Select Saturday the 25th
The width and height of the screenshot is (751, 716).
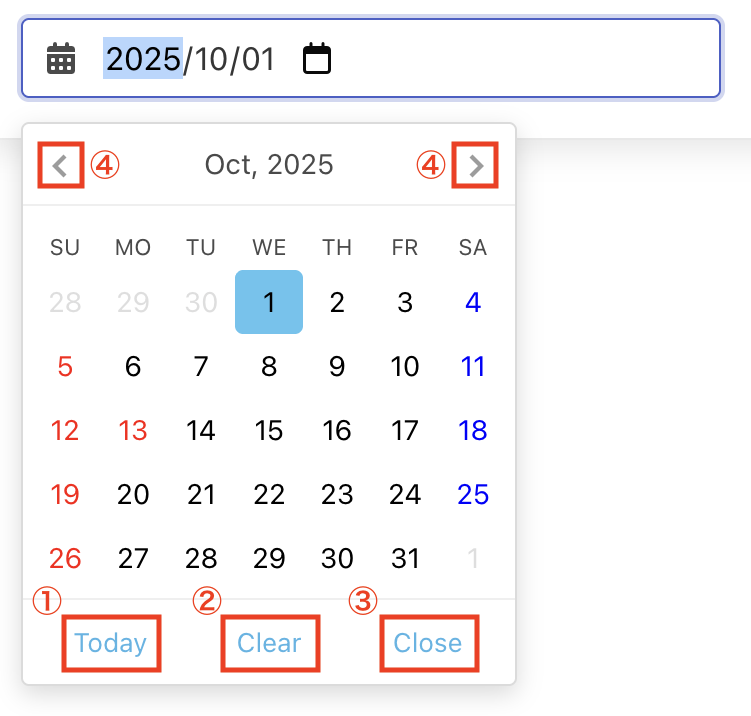tap(473, 494)
